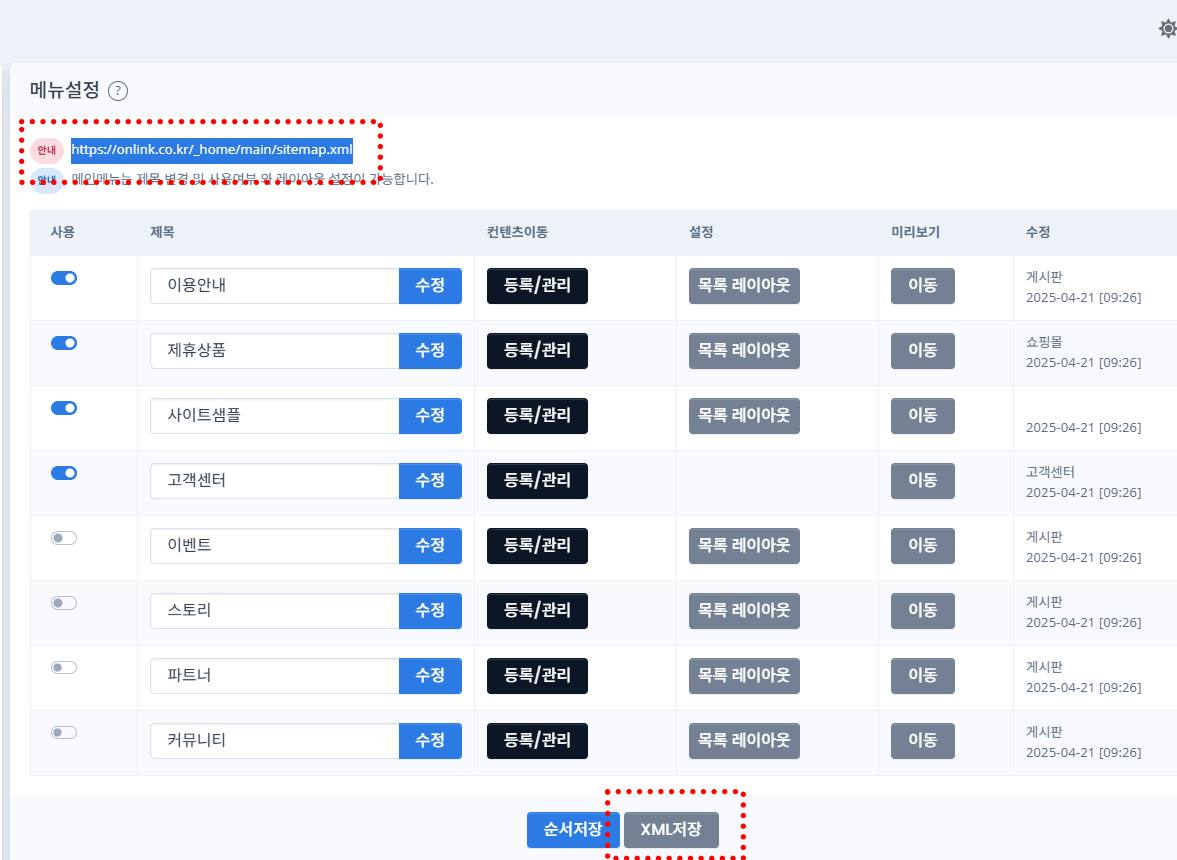Image resolution: width=1177 pixels, height=860 pixels.
Task: Click 목록 레이아웃 in the 이벤트 row
Action: [x=744, y=545]
